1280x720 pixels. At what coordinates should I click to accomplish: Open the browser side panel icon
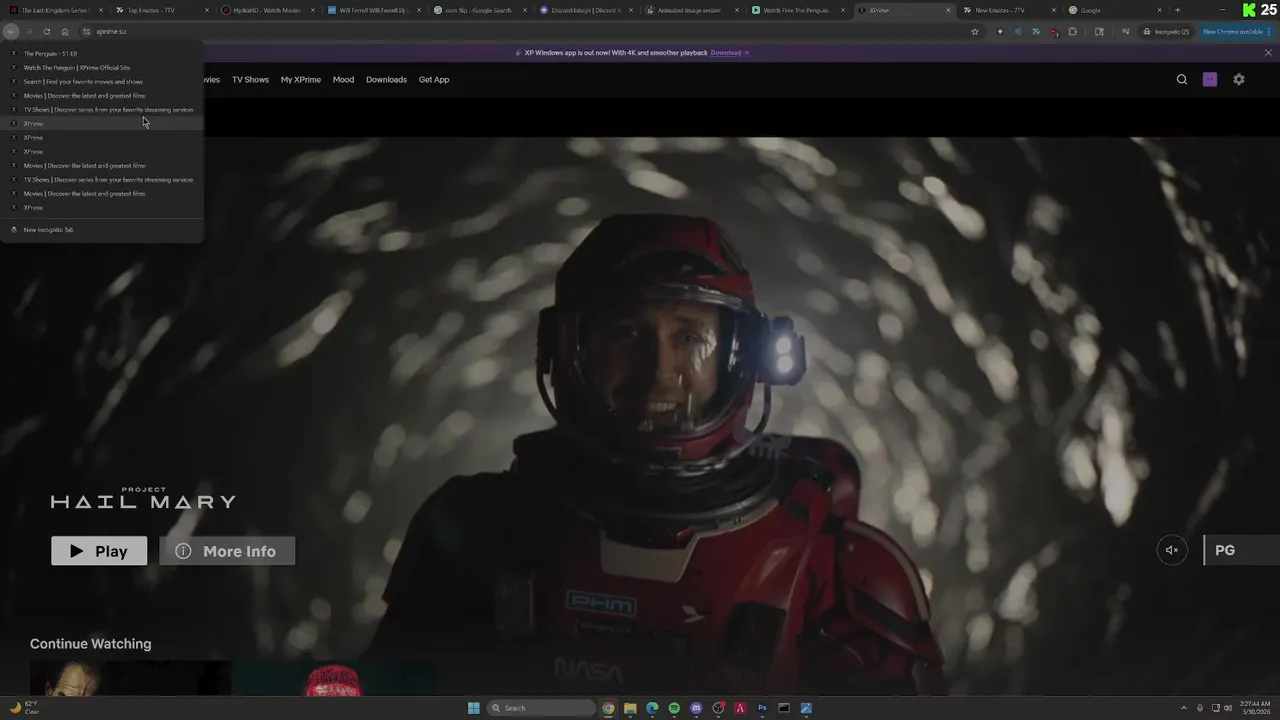point(1099,31)
